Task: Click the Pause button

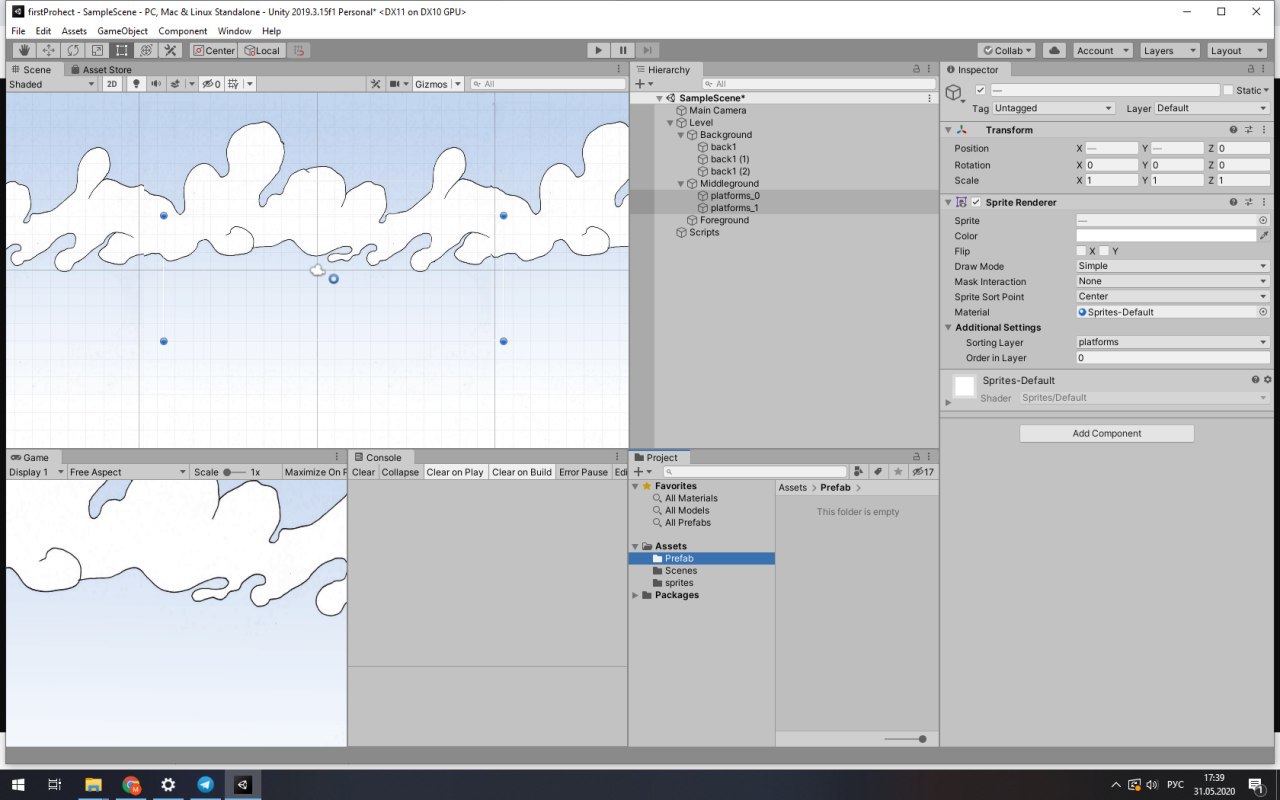Action: pos(623,50)
